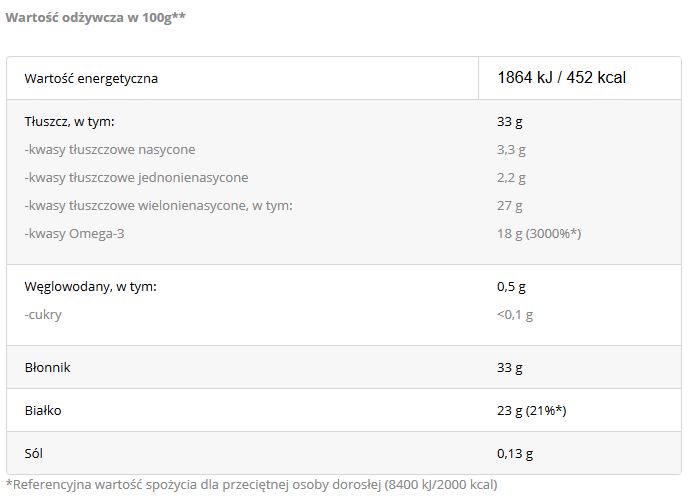Screen dimensions: 693x500
Task: Click the 18 g (3000%*) value
Action: point(539,233)
